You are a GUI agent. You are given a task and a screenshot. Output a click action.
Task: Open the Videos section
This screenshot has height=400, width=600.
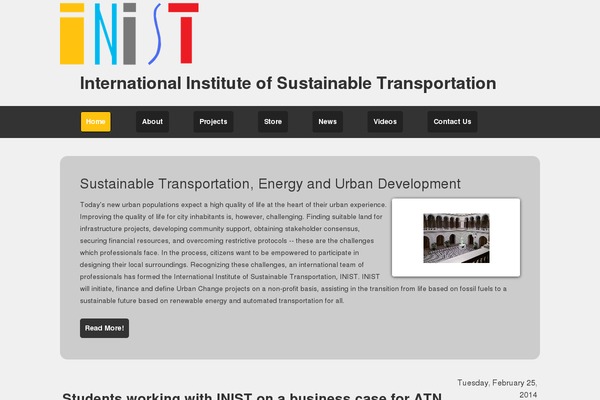click(385, 122)
